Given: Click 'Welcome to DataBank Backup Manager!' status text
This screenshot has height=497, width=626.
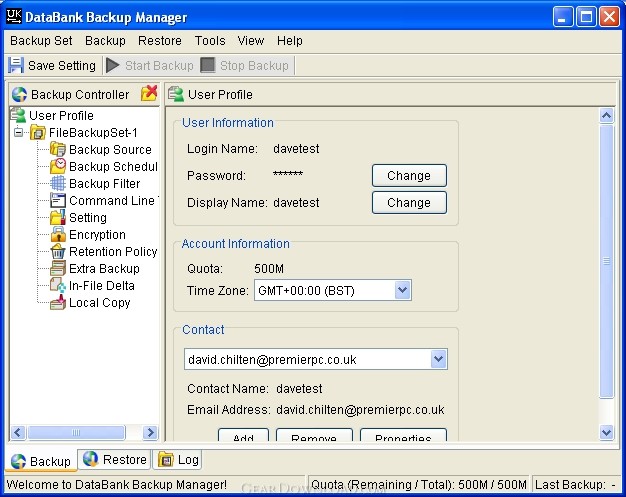Looking at the screenshot, I should pyautogui.click(x=117, y=485).
